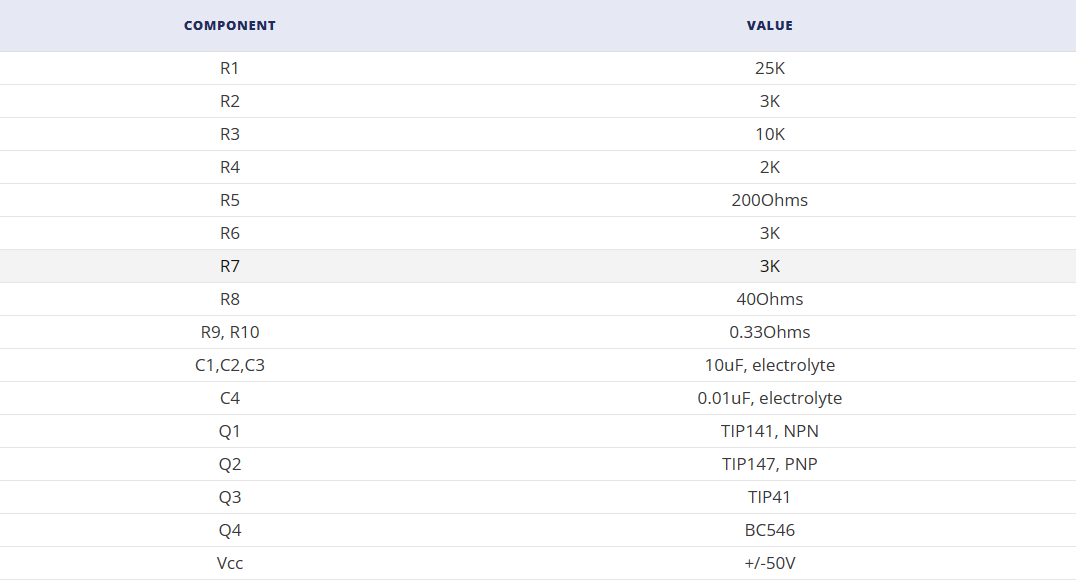Select the BC546 transistor value
Screen dimensions: 1076x582
click(769, 530)
